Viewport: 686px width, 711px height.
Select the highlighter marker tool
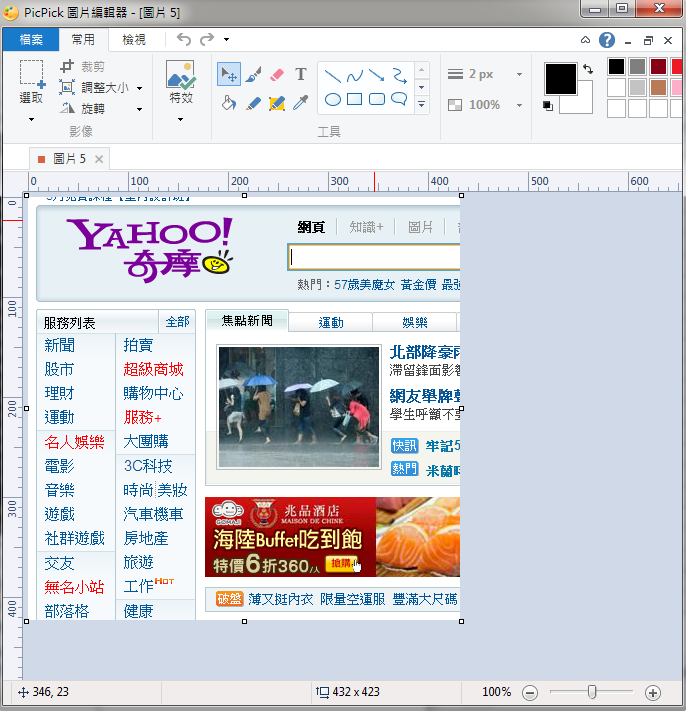click(277, 103)
